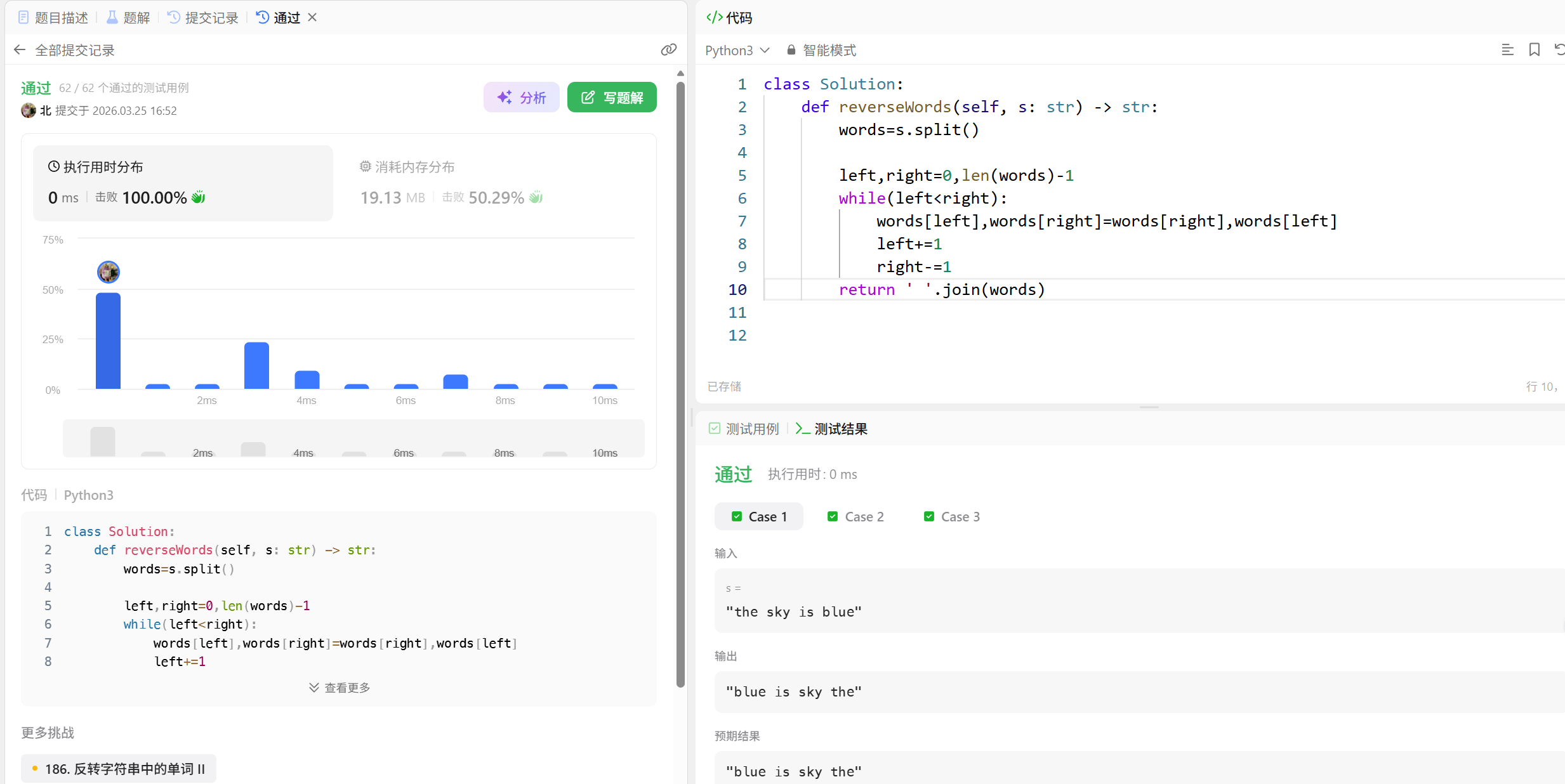Viewport: 1565px width, 784px height.
Task: Close the 通过 submission tab
Action: pyautogui.click(x=312, y=18)
